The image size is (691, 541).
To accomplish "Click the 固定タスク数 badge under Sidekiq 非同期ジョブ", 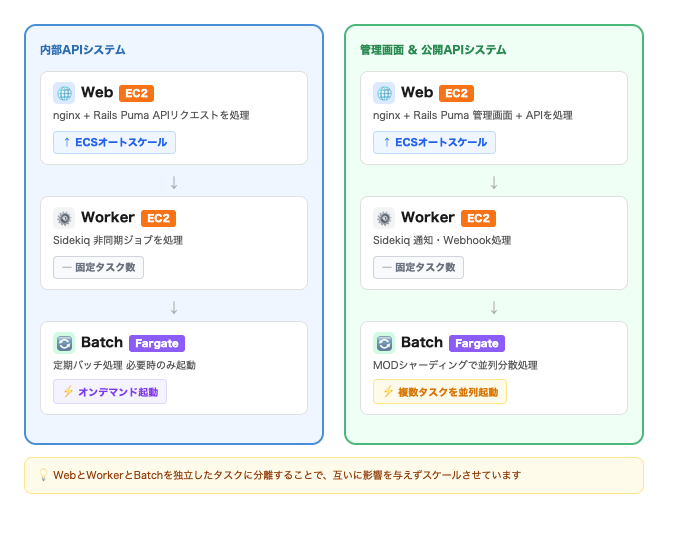I will [x=98, y=267].
